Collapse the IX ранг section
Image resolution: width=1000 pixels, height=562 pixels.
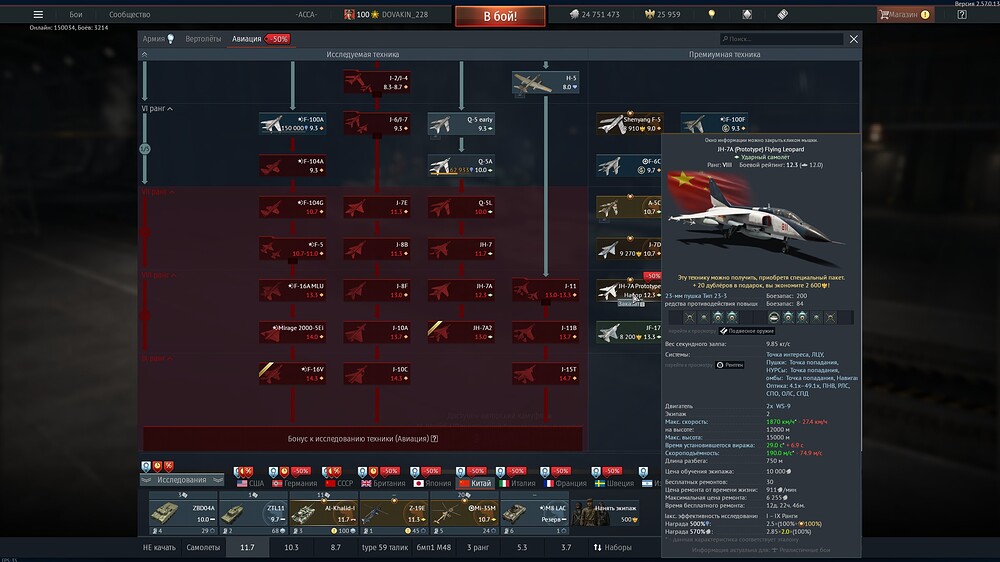click(157, 359)
